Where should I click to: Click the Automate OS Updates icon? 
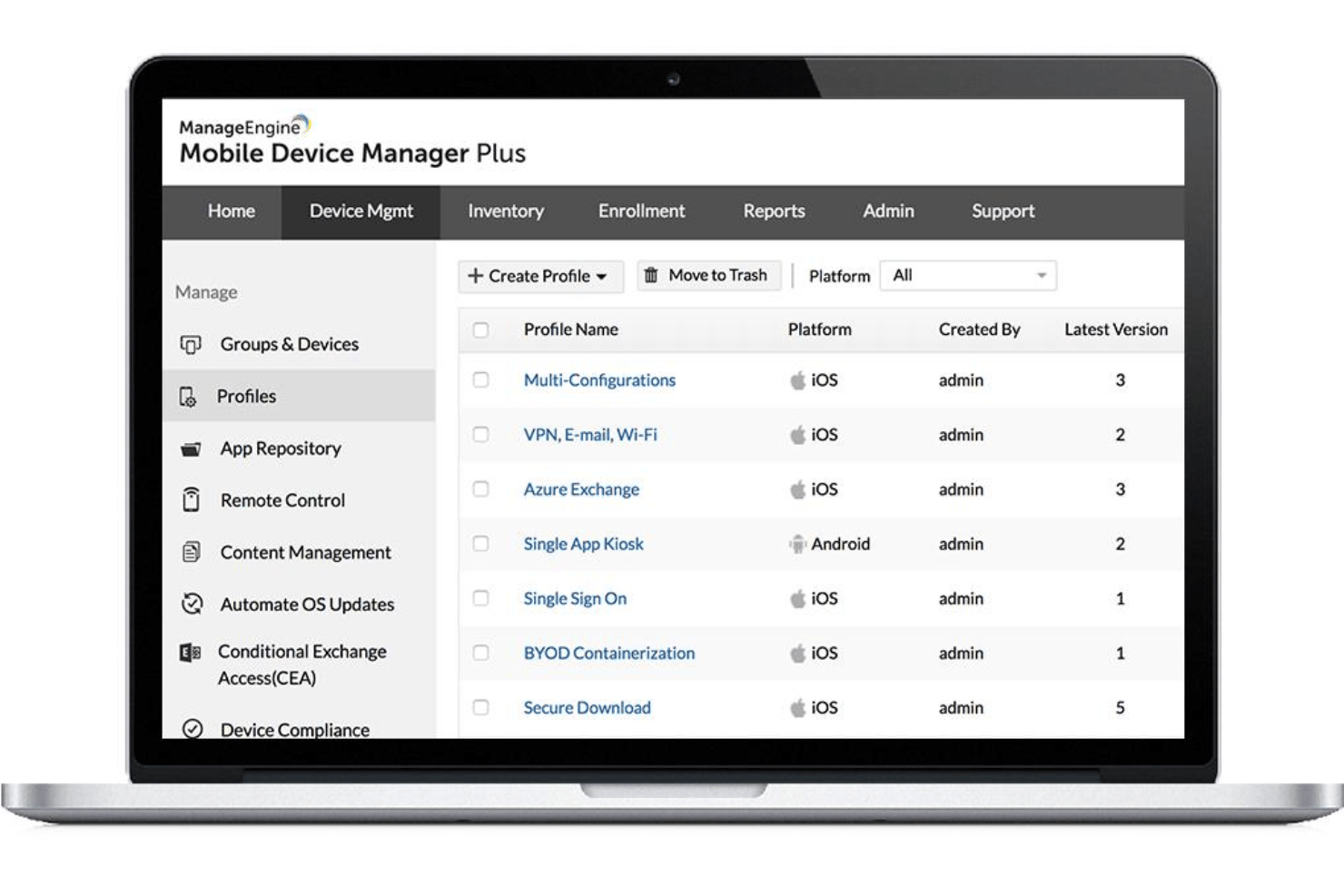click(x=192, y=604)
